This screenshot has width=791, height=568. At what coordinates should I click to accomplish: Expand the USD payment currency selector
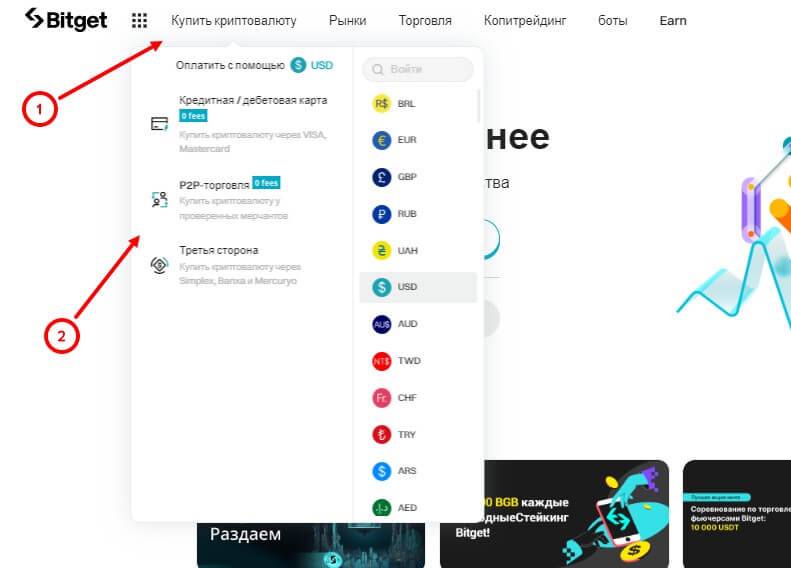[312, 65]
